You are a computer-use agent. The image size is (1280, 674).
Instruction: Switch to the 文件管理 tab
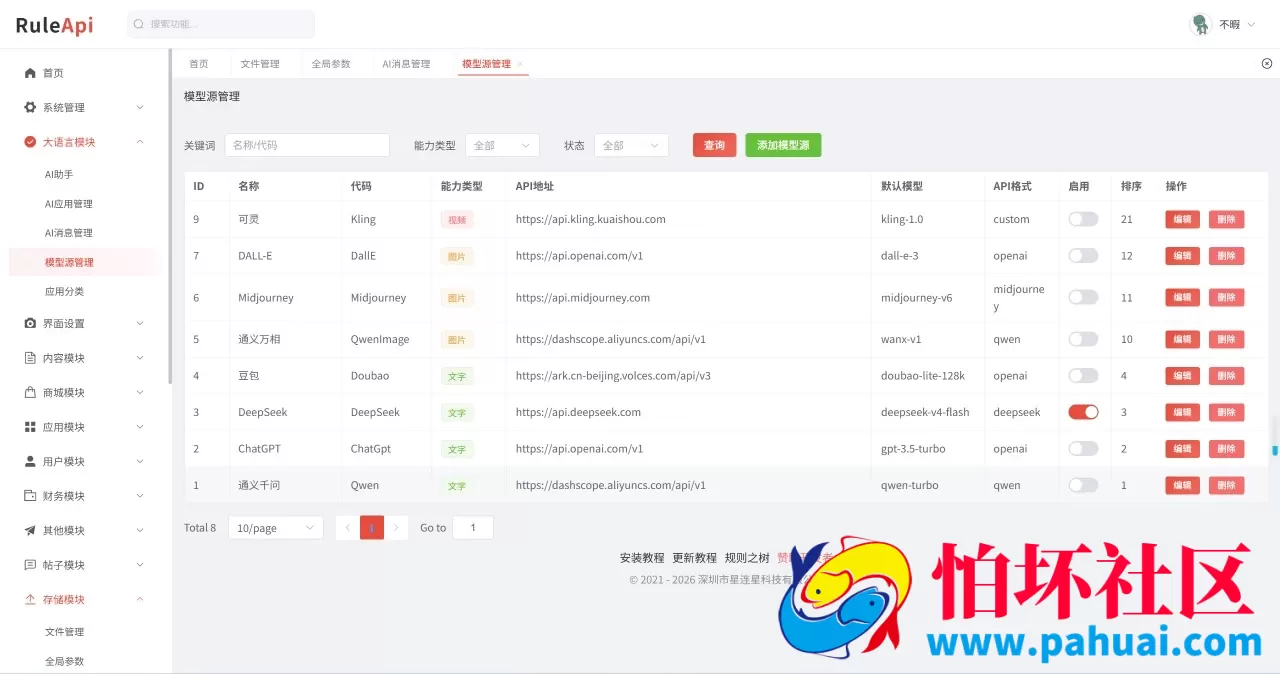[x=260, y=64]
